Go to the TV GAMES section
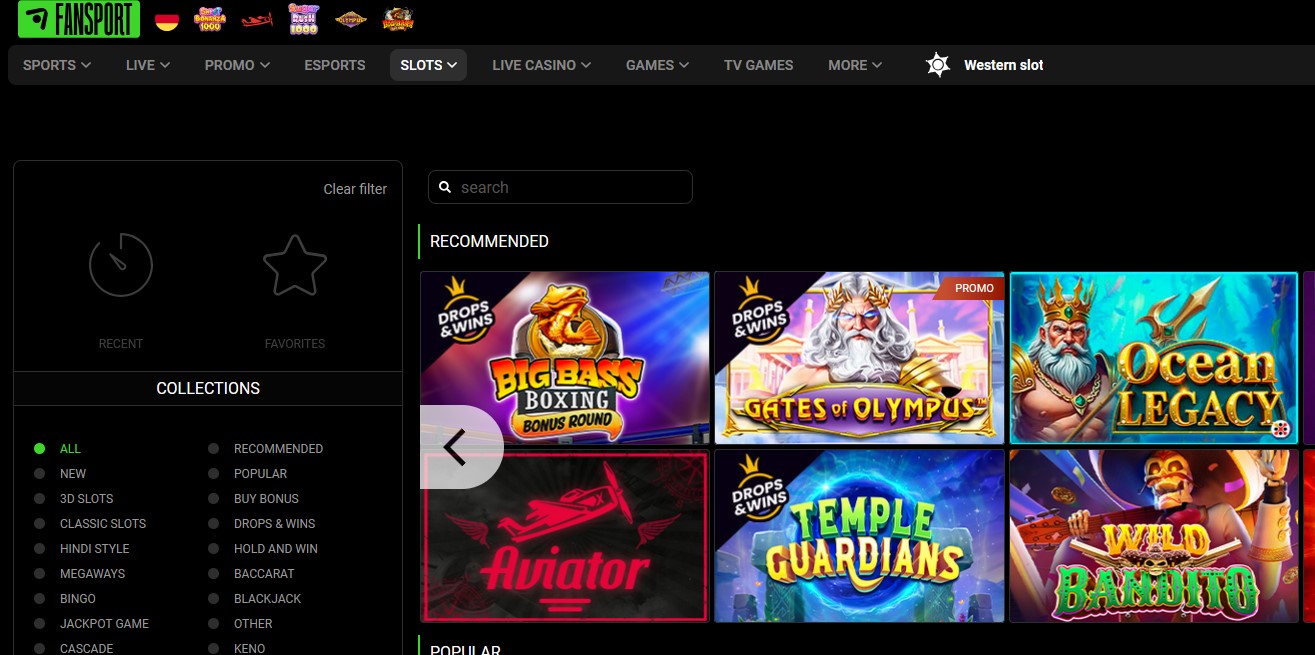Viewport: 1315px width, 655px height. tap(759, 65)
